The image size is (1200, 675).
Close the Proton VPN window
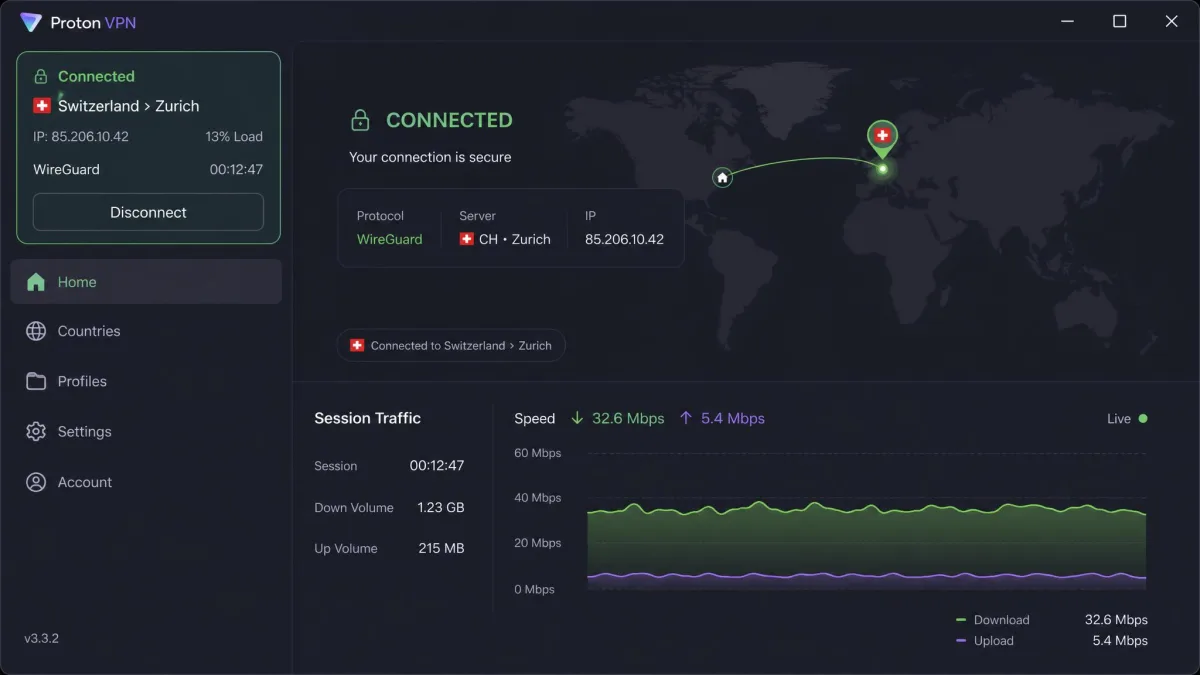1172,21
